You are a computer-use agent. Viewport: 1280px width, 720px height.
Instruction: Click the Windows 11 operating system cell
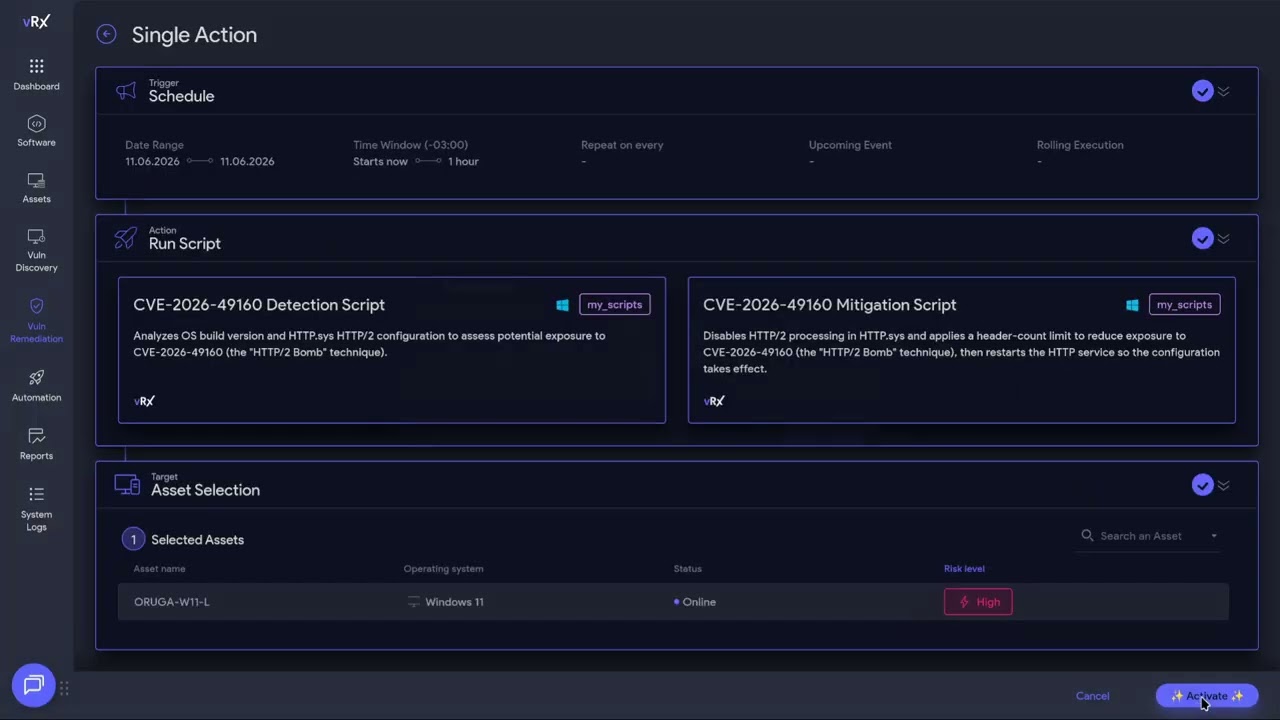(445, 602)
